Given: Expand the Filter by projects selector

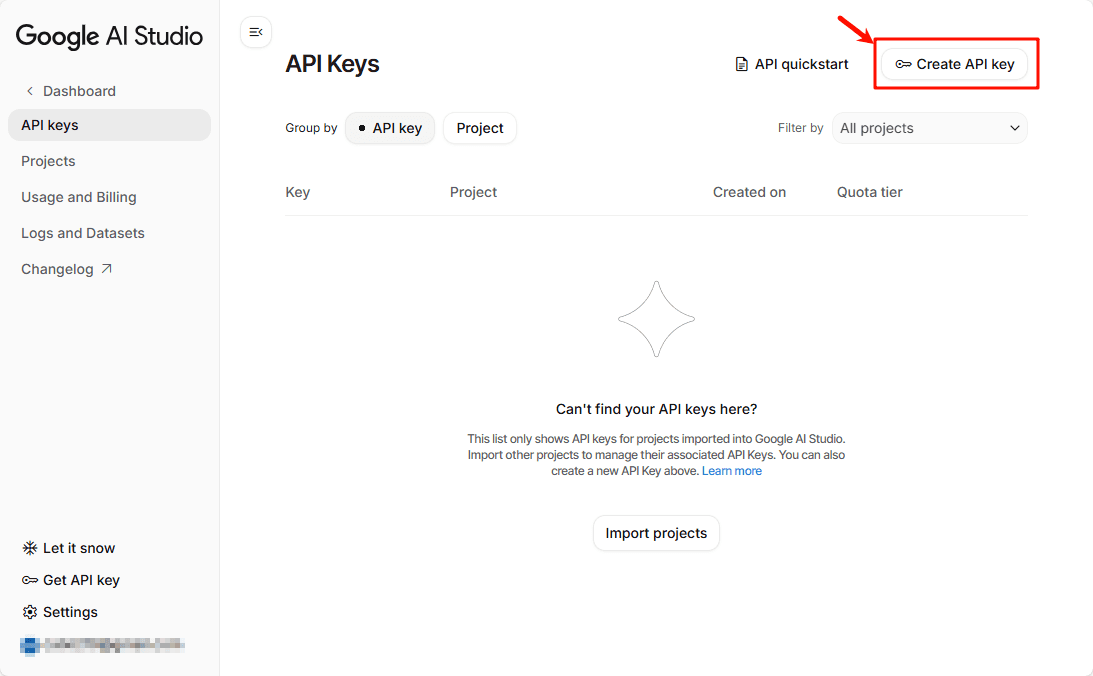Looking at the screenshot, I should [929, 128].
